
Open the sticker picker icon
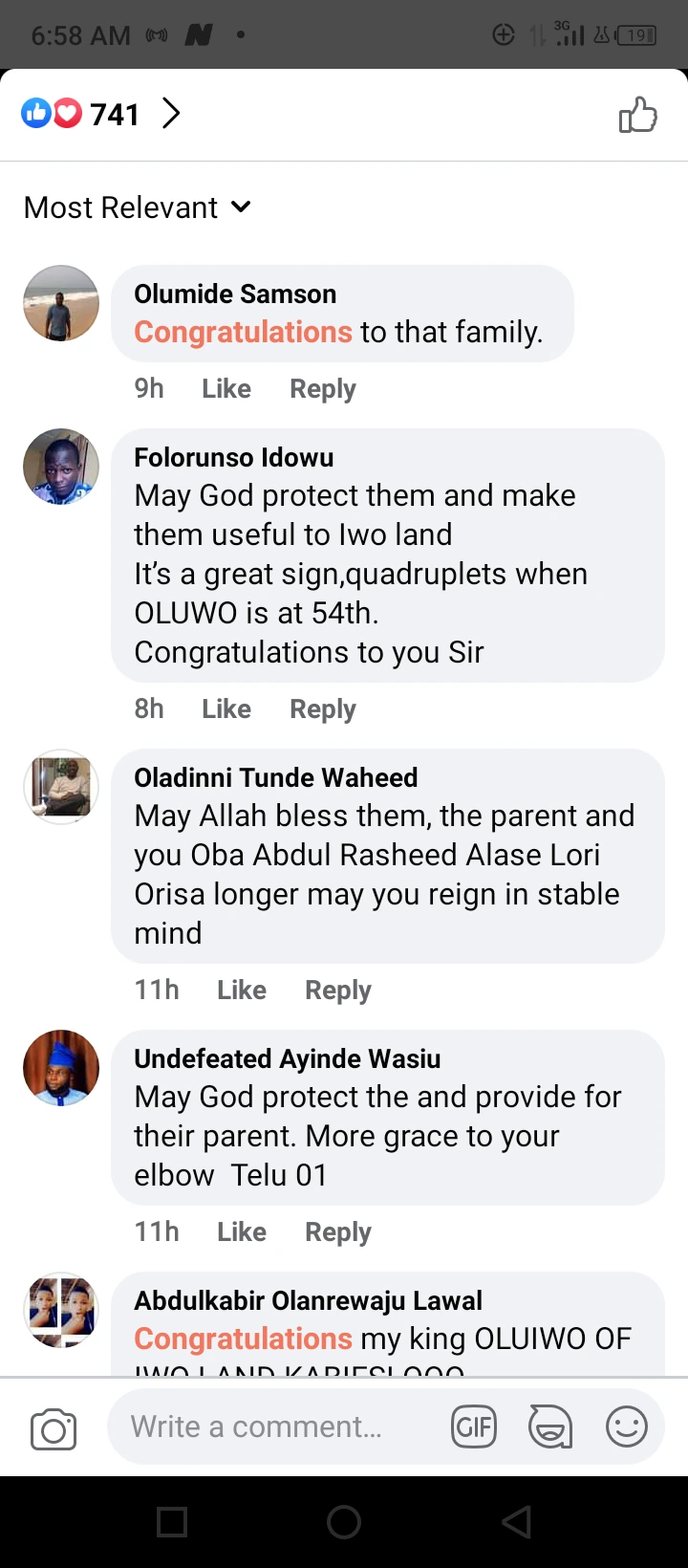tap(550, 1427)
